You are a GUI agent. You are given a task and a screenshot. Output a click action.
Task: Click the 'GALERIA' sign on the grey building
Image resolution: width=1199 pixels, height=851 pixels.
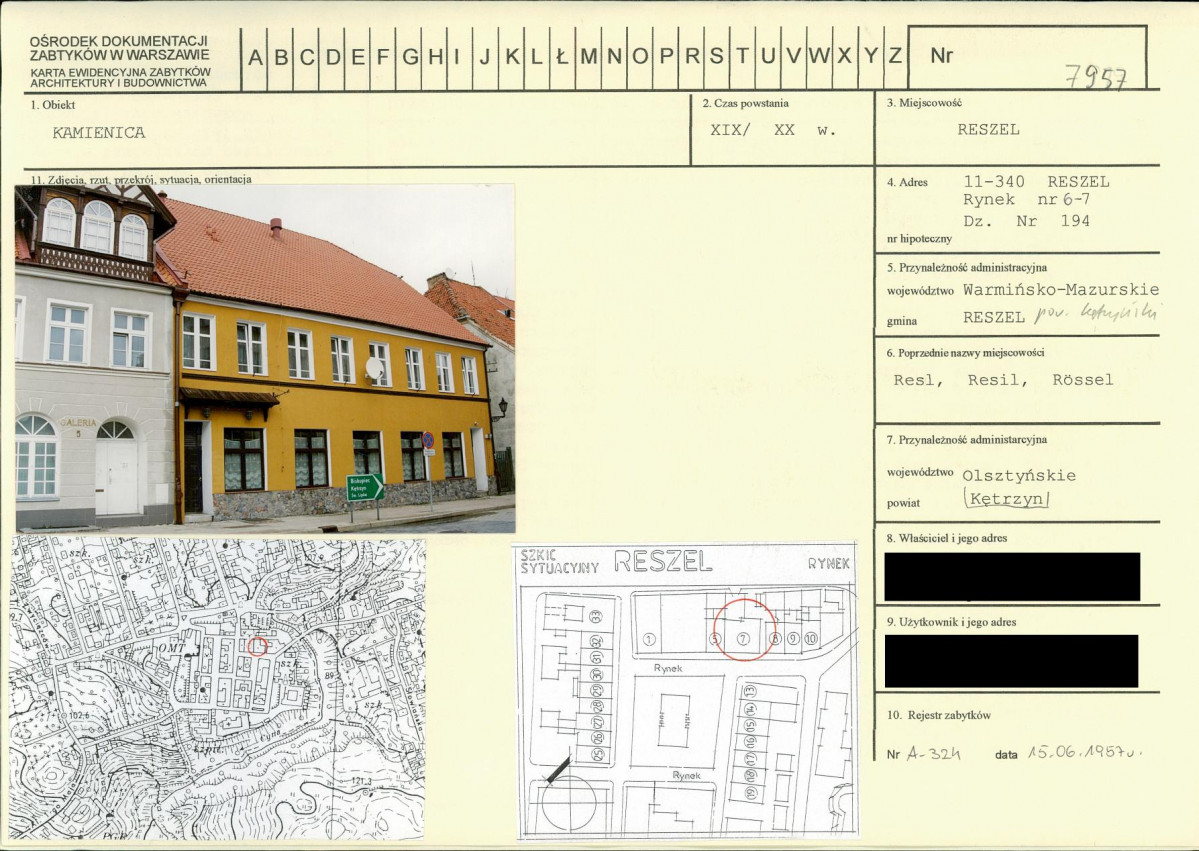(78, 422)
